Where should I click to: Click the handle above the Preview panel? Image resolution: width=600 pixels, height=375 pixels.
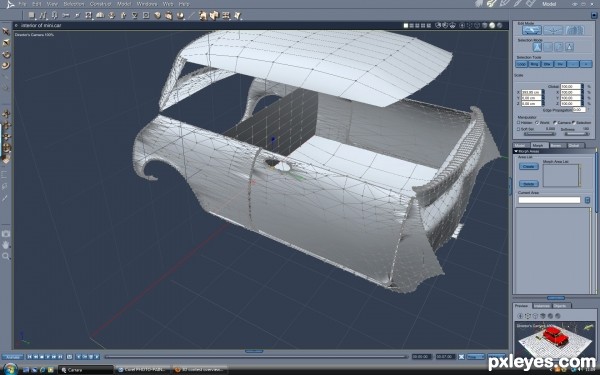pyautogui.click(x=555, y=298)
